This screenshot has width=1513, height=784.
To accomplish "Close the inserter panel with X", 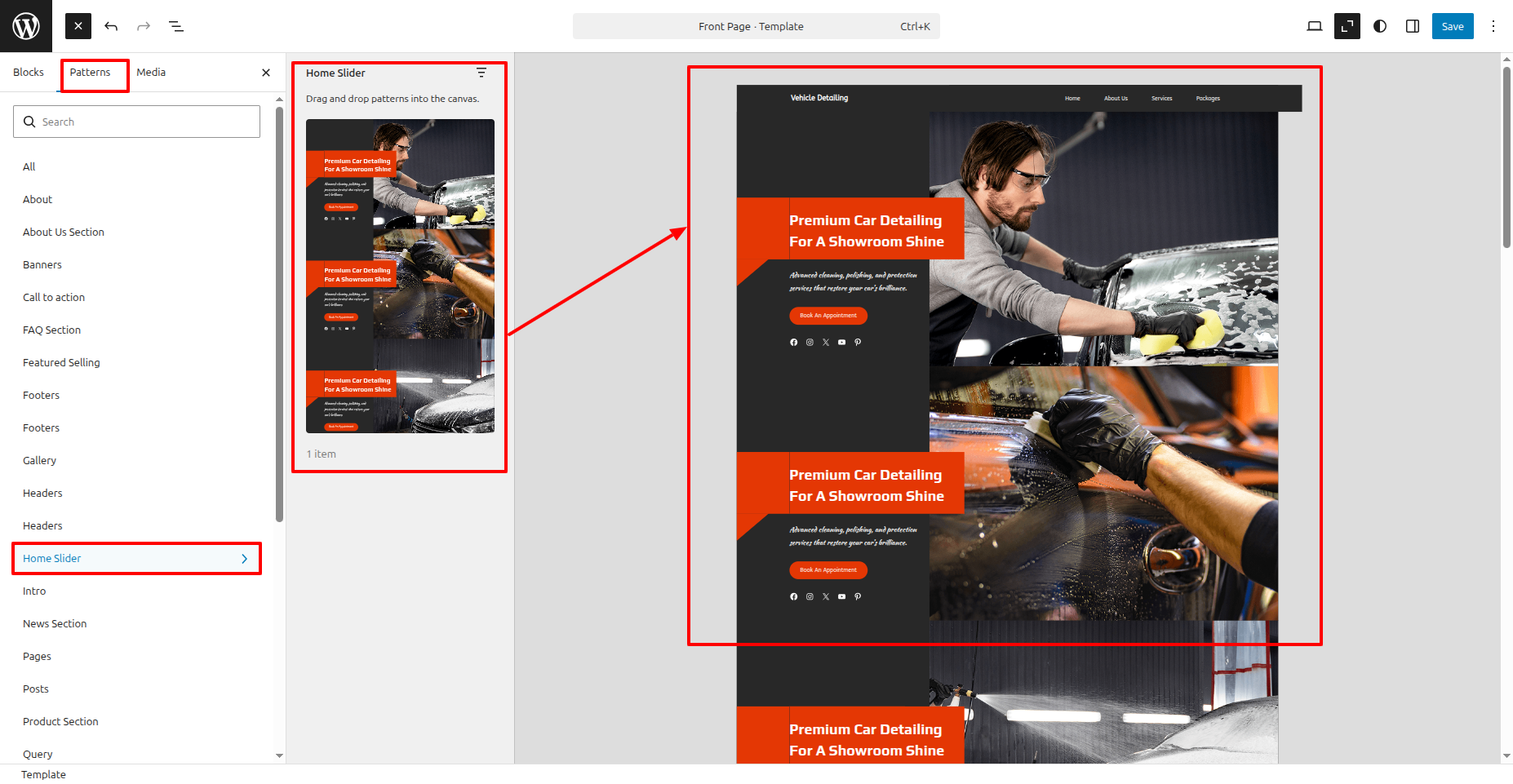I will pyautogui.click(x=266, y=73).
